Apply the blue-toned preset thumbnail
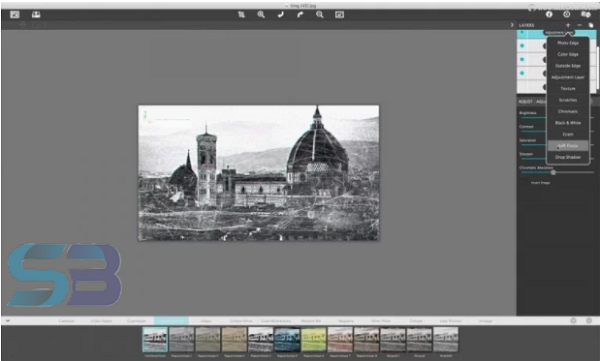Screen dimensions: 600x361 coord(287,340)
